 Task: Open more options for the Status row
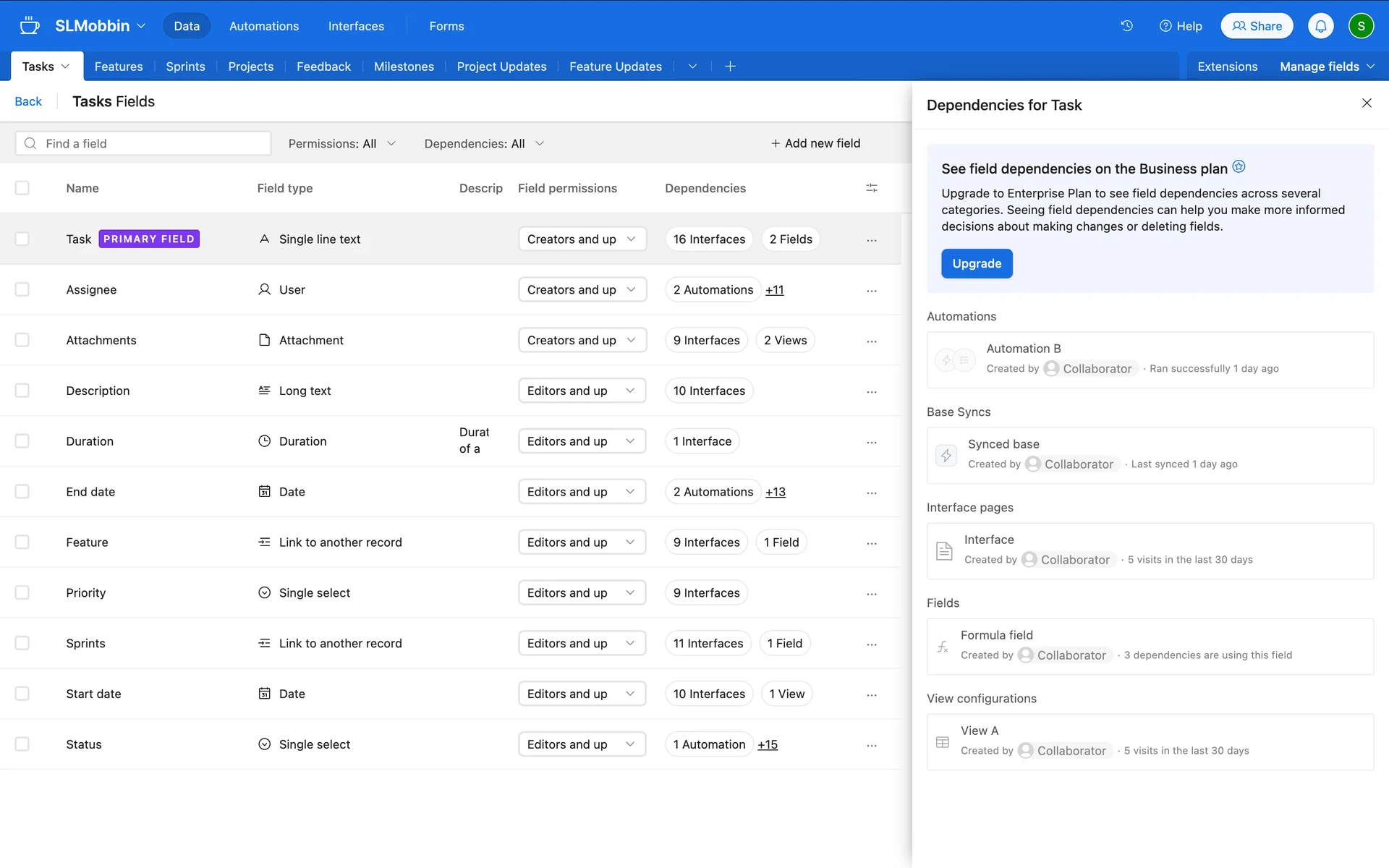pos(871,745)
